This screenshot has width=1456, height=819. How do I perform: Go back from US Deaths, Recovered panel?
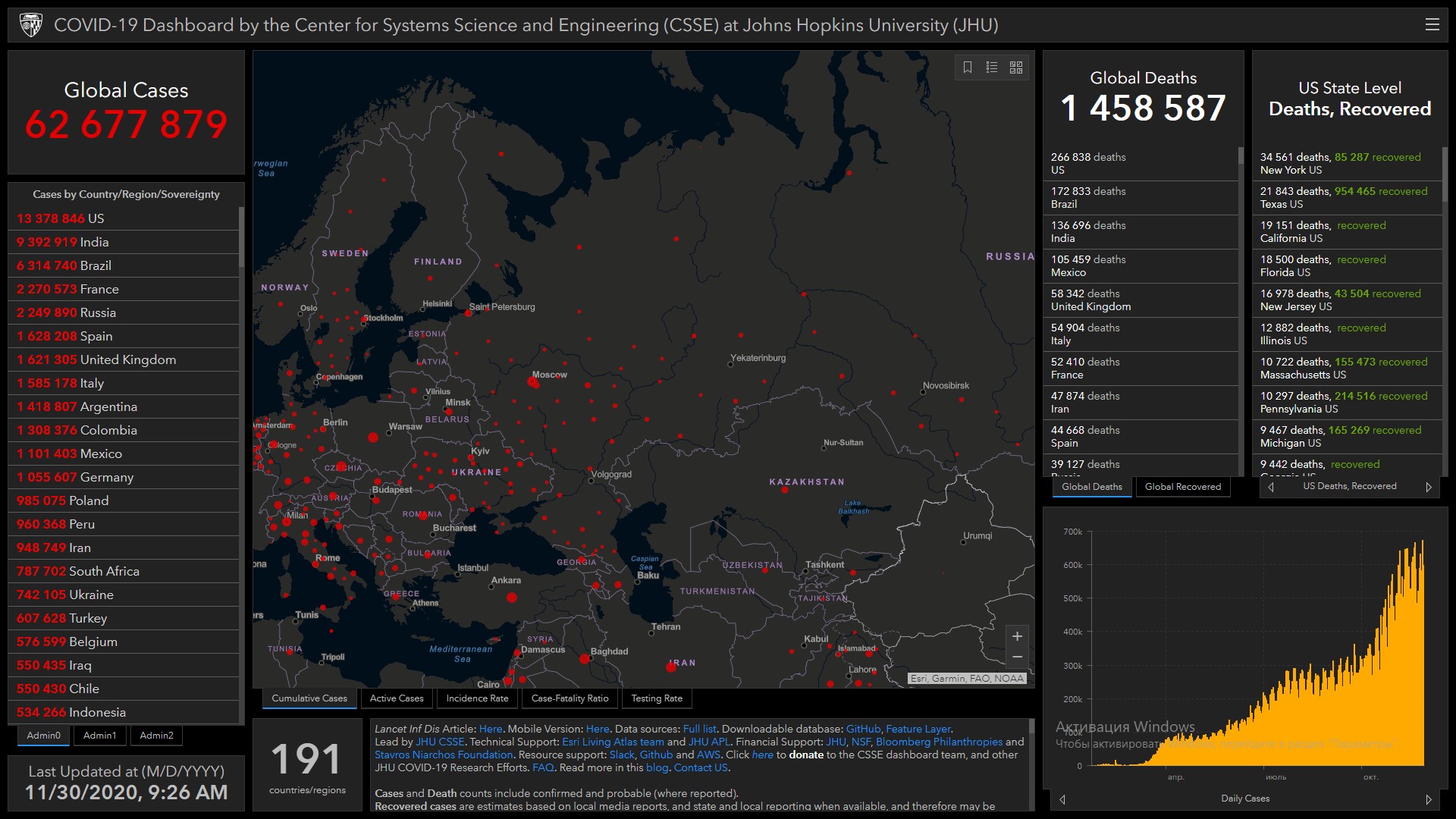click(1272, 487)
